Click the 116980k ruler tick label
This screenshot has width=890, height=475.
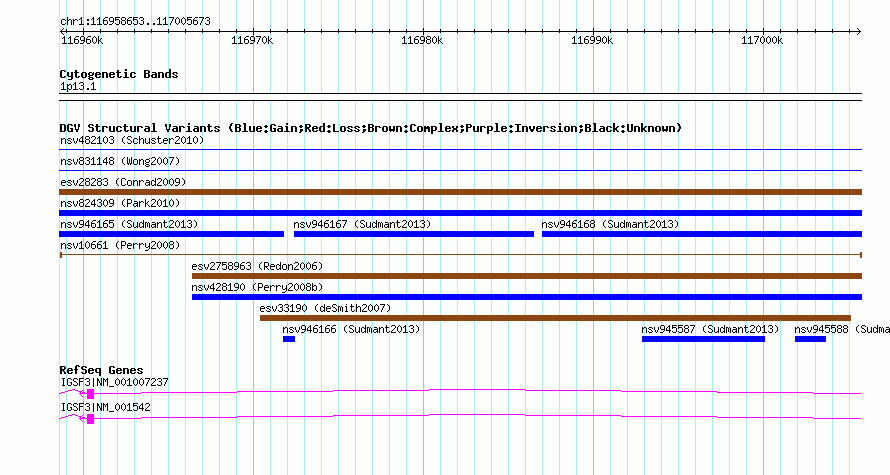(422, 40)
